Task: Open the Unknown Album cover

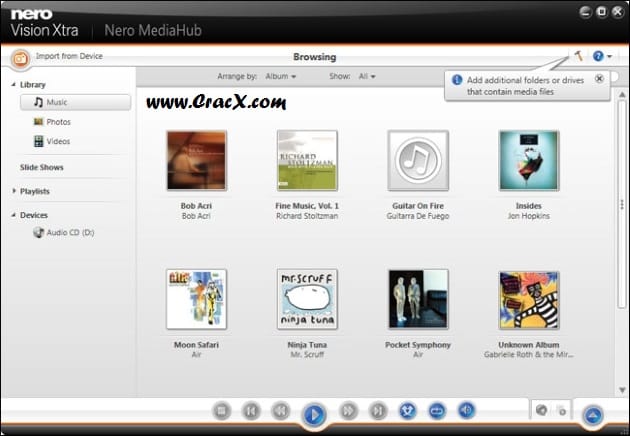Action: 529,300
